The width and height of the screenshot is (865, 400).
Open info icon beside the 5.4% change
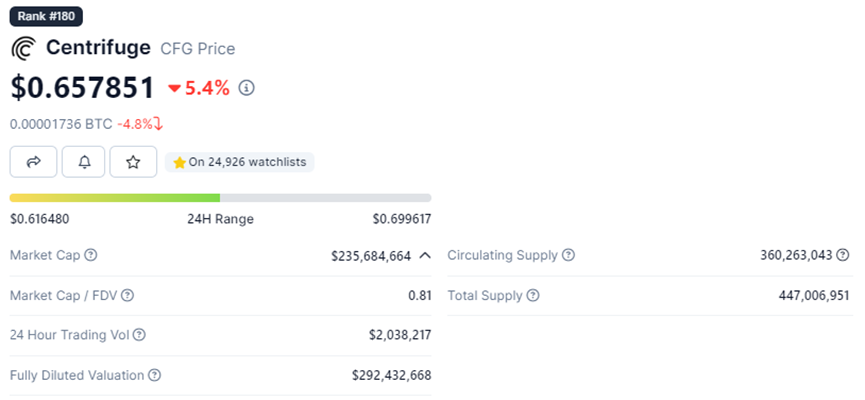pos(247,88)
